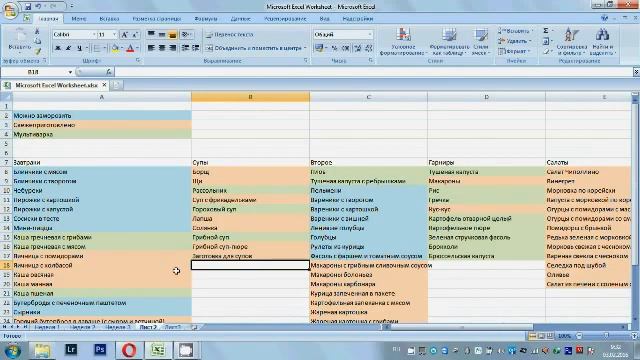Click Undo in quick access toolbar
The height and width of the screenshot is (360, 640).
(38, 7)
